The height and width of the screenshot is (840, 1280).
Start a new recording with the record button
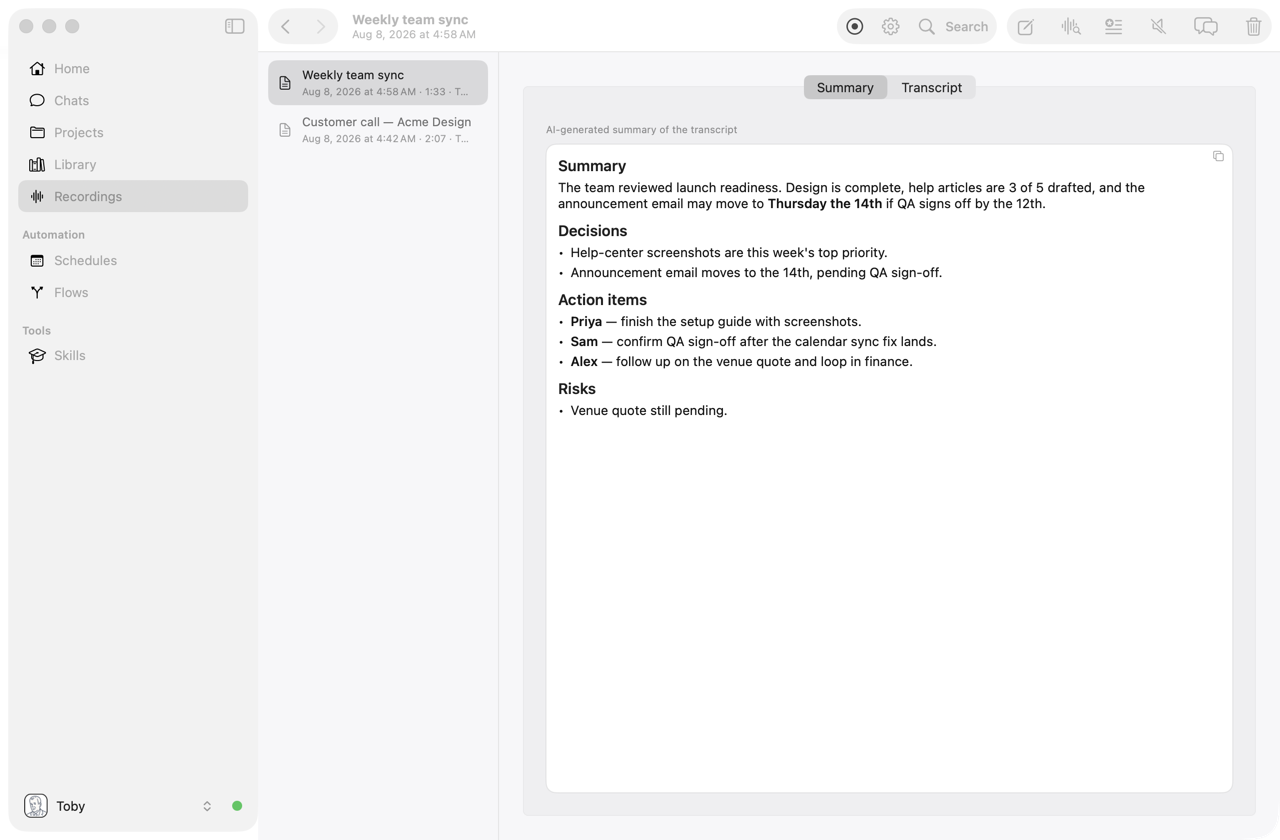point(854,27)
